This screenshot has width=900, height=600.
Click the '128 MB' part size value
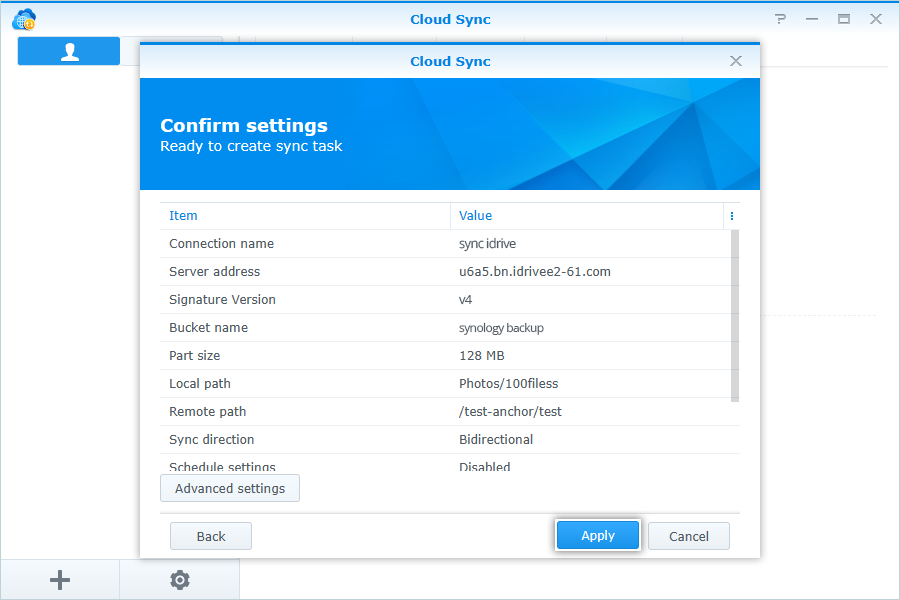(482, 356)
